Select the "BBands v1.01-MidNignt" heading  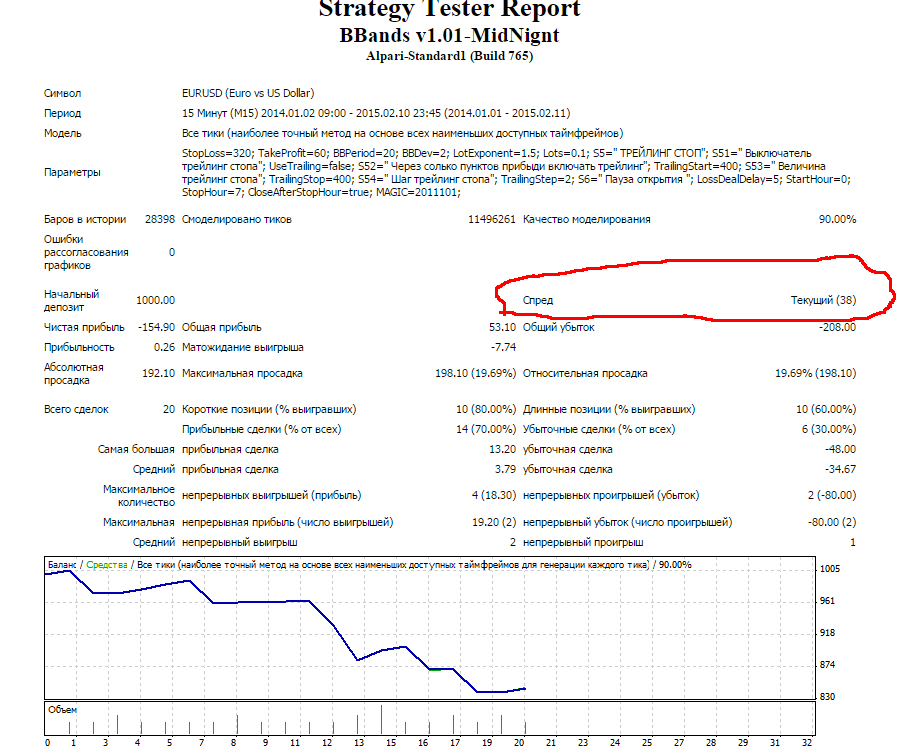pyautogui.click(x=450, y=35)
